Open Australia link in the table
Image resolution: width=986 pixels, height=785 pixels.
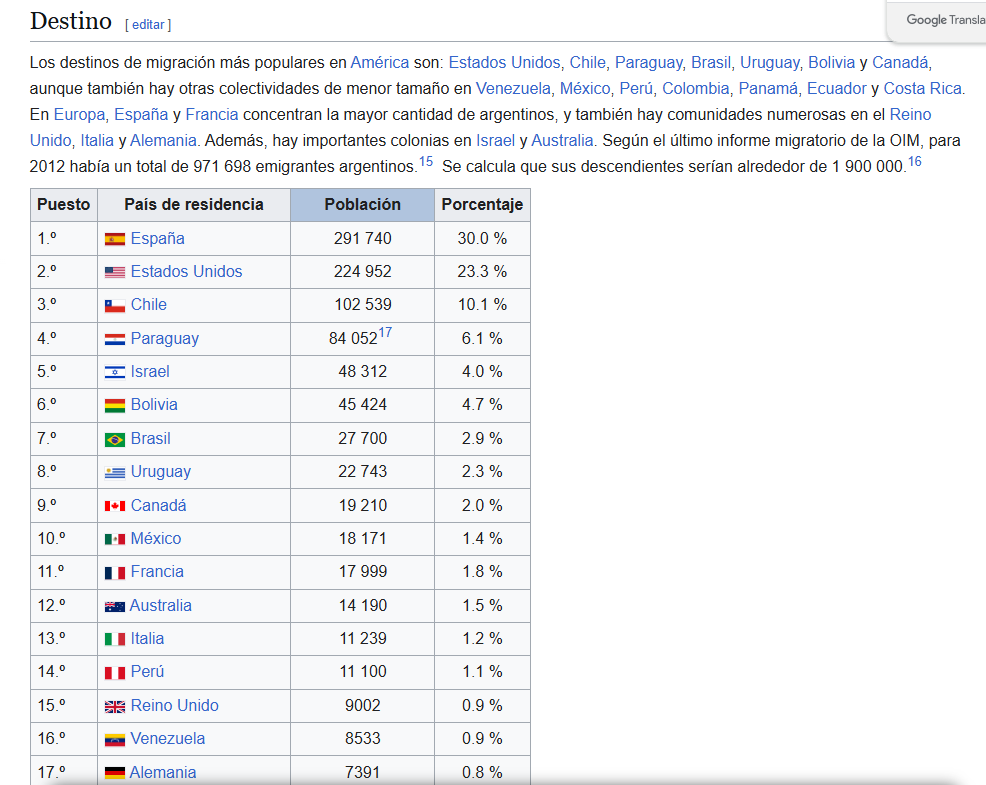(x=160, y=605)
